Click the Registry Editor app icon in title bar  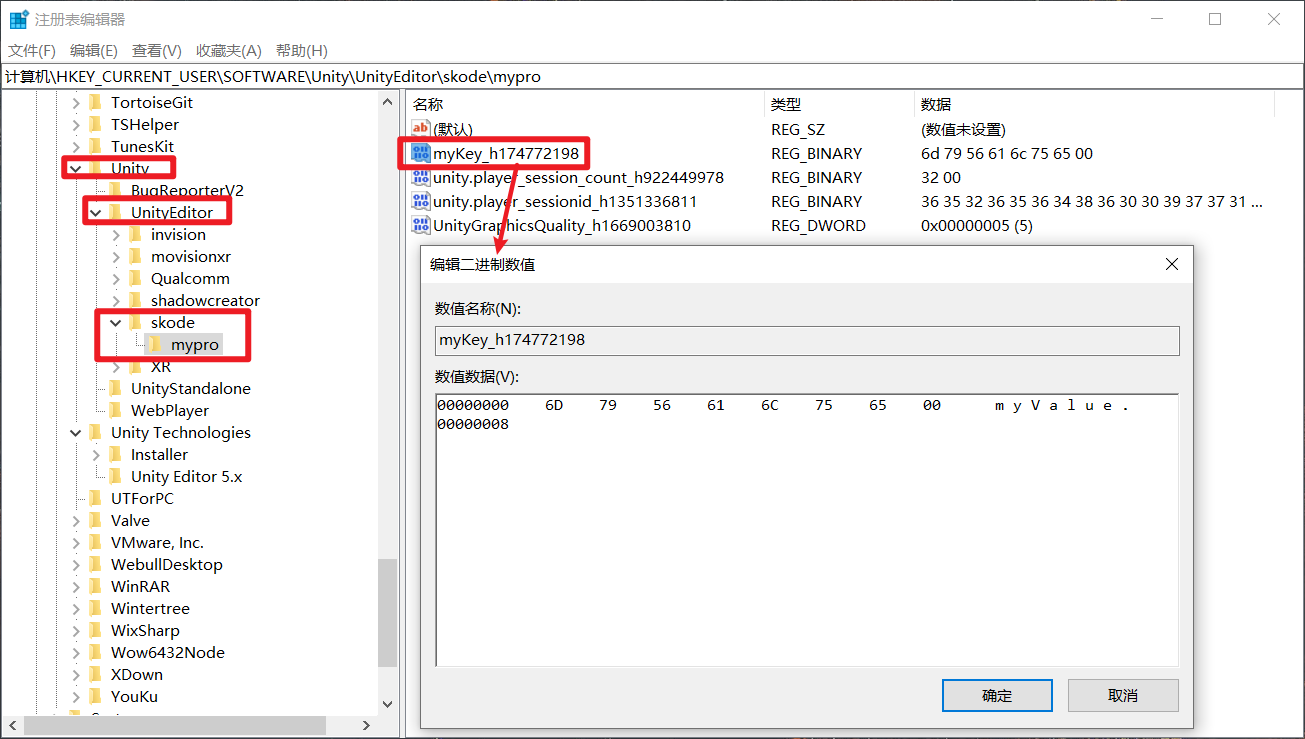[19, 19]
